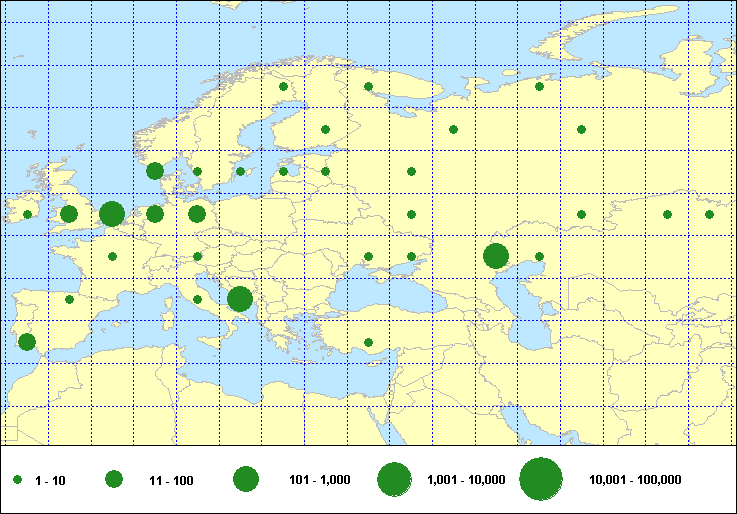This screenshot has width=737, height=514.
Task: Click the easternmost dot at the map's right edge
Action: point(709,214)
